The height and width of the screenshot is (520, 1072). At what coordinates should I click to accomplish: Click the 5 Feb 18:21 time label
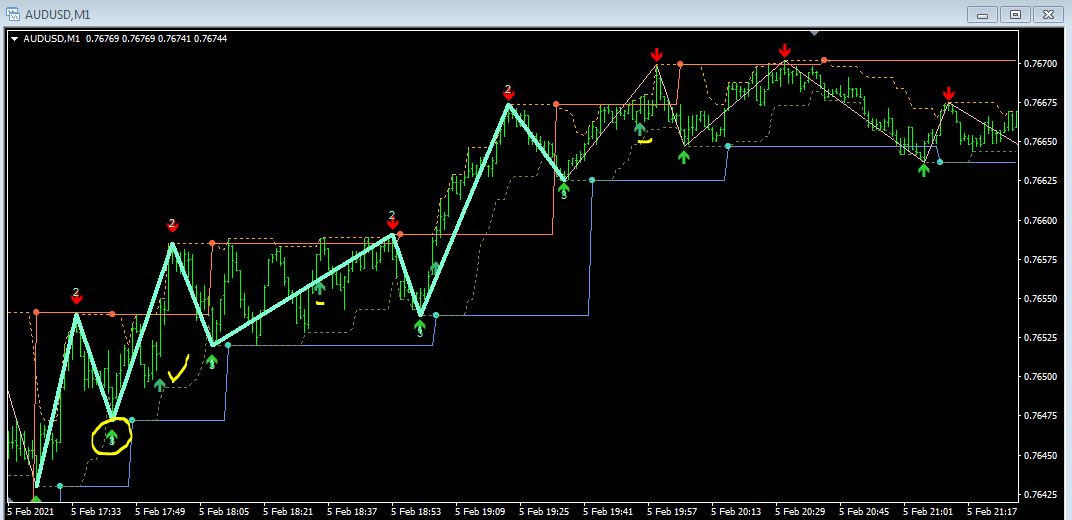288,511
